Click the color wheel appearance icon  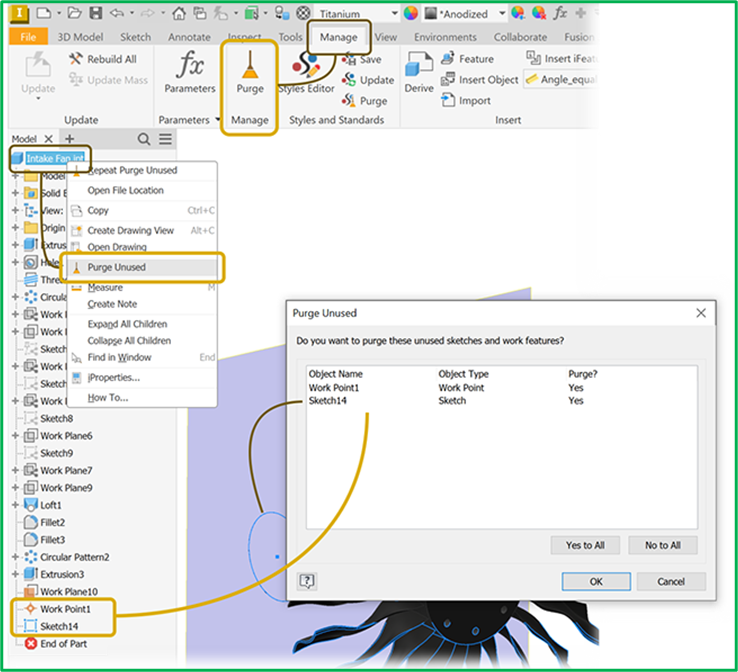(x=410, y=13)
